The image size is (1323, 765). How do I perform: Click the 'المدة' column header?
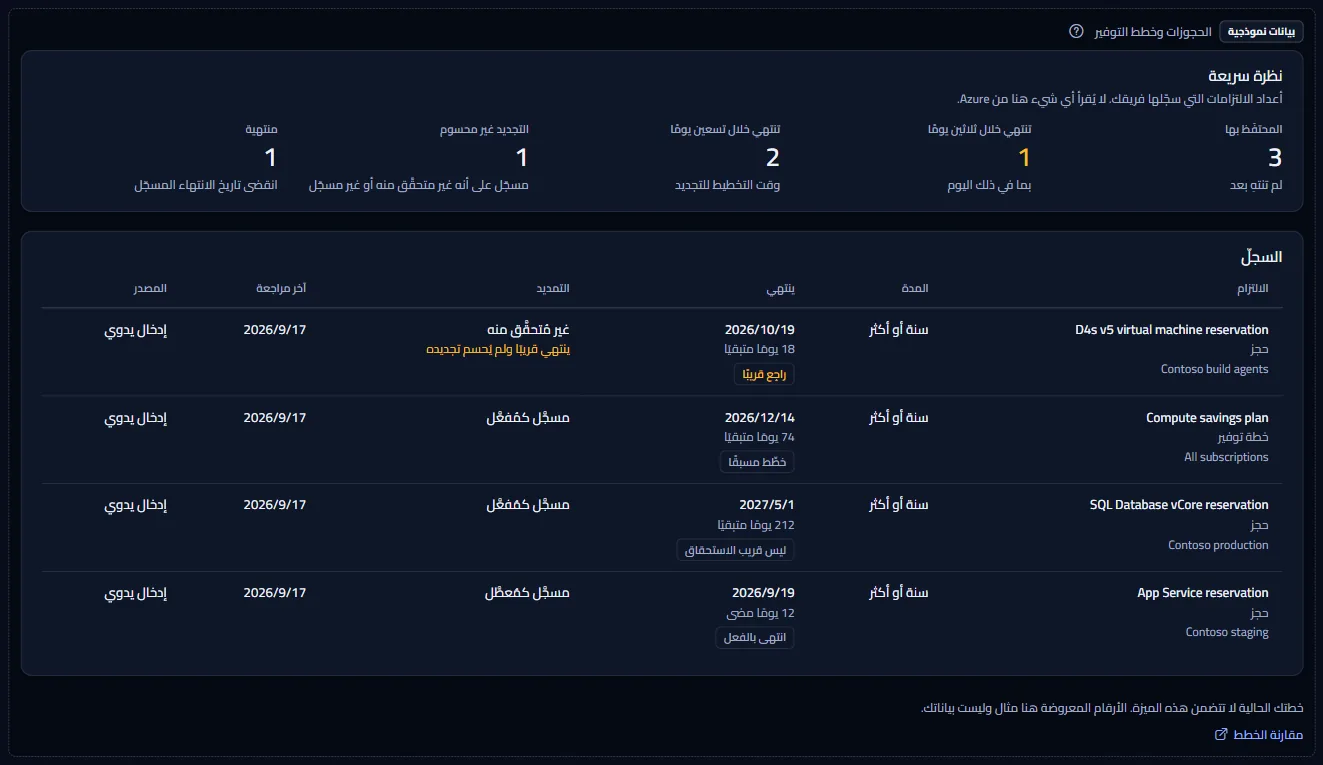(x=915, y=289)
